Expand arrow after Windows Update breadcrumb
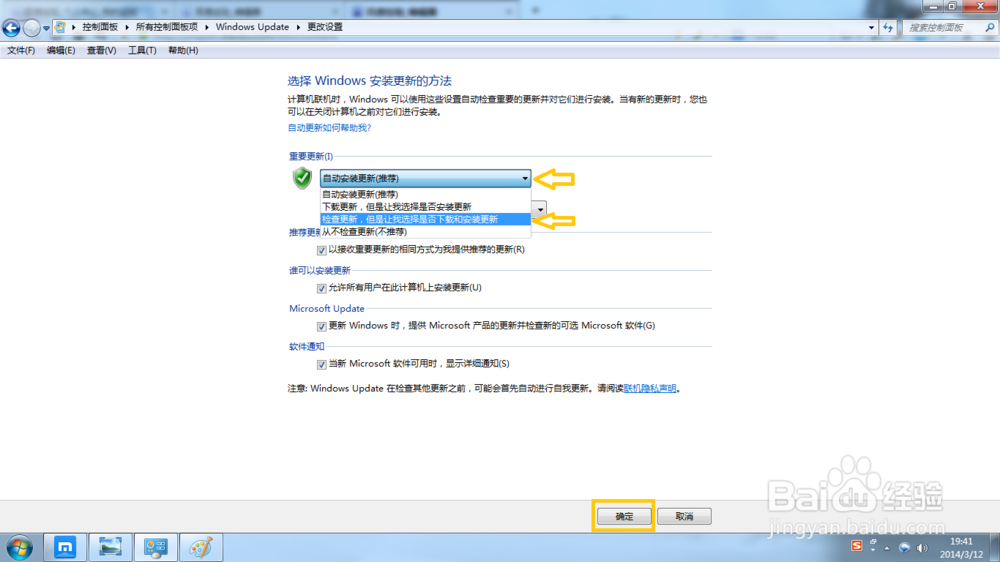The width and height of the screenshot is (1000, 562). (298, 27)
